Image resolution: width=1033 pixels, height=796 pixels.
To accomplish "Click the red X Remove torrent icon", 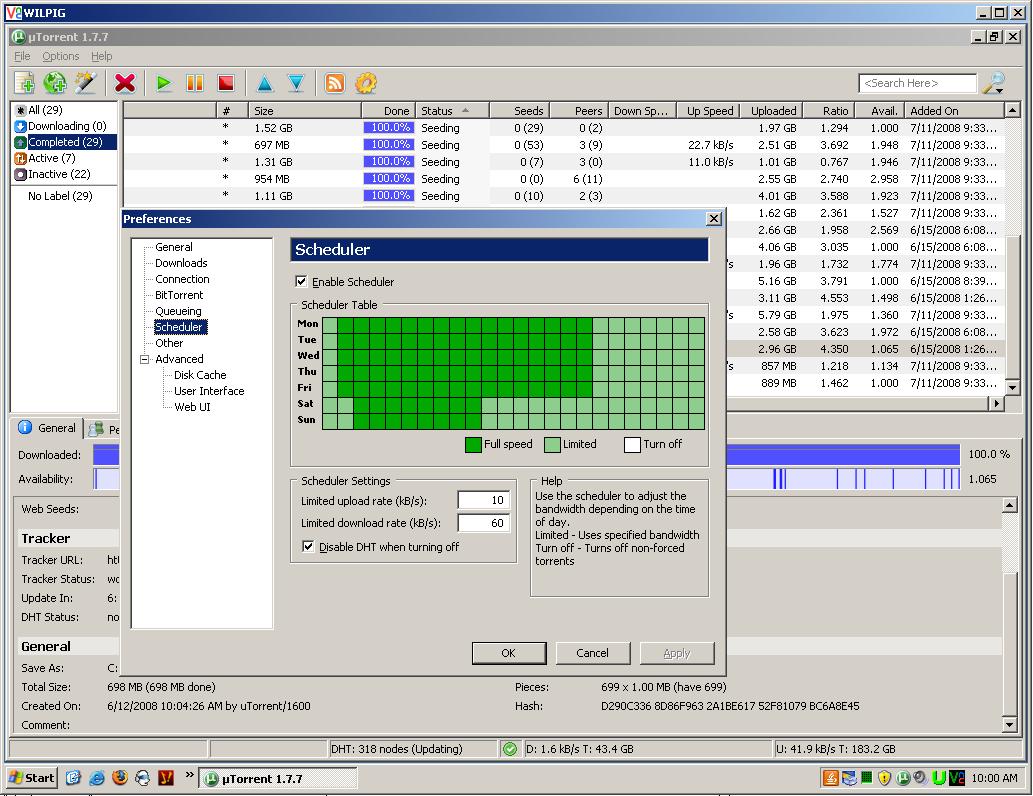I will point(125,83).
